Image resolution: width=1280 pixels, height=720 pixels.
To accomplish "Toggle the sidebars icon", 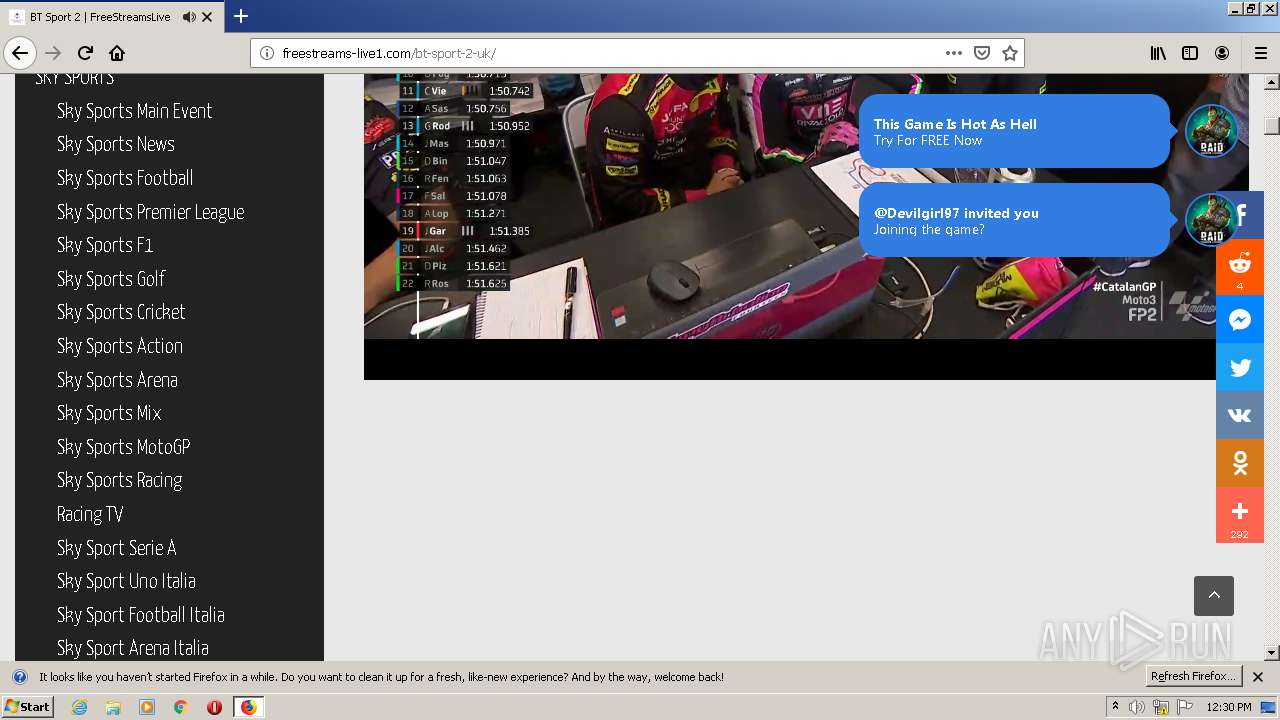I will pos(1190,53).
